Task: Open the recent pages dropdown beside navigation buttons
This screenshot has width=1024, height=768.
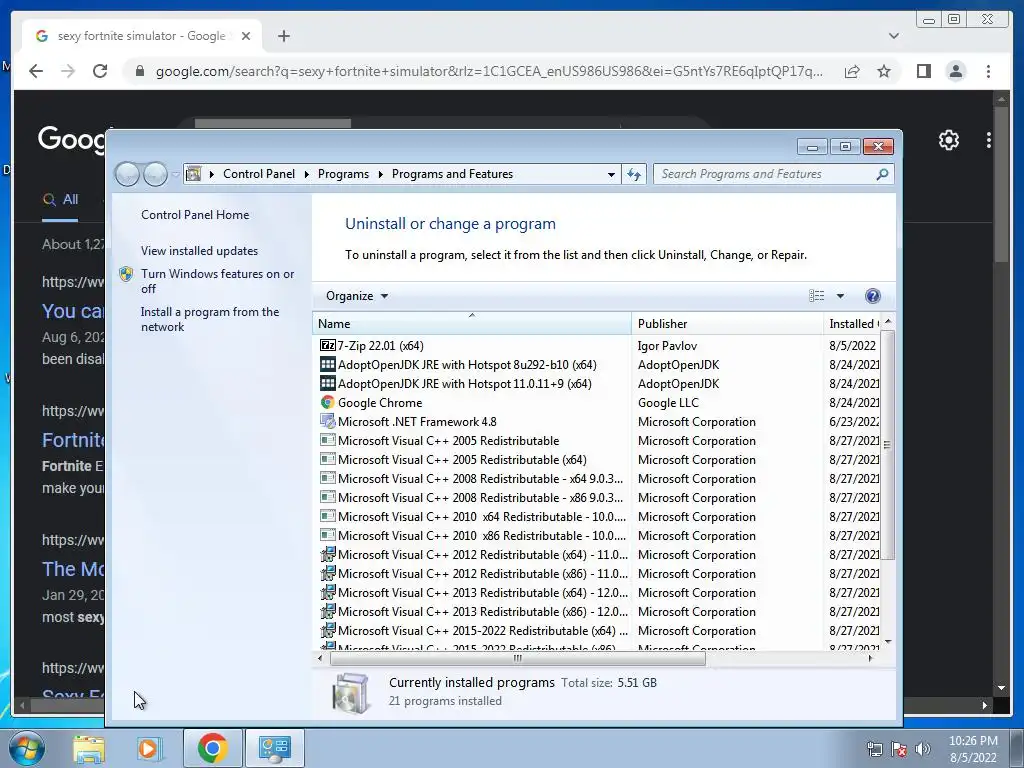Action: point(175,174)
